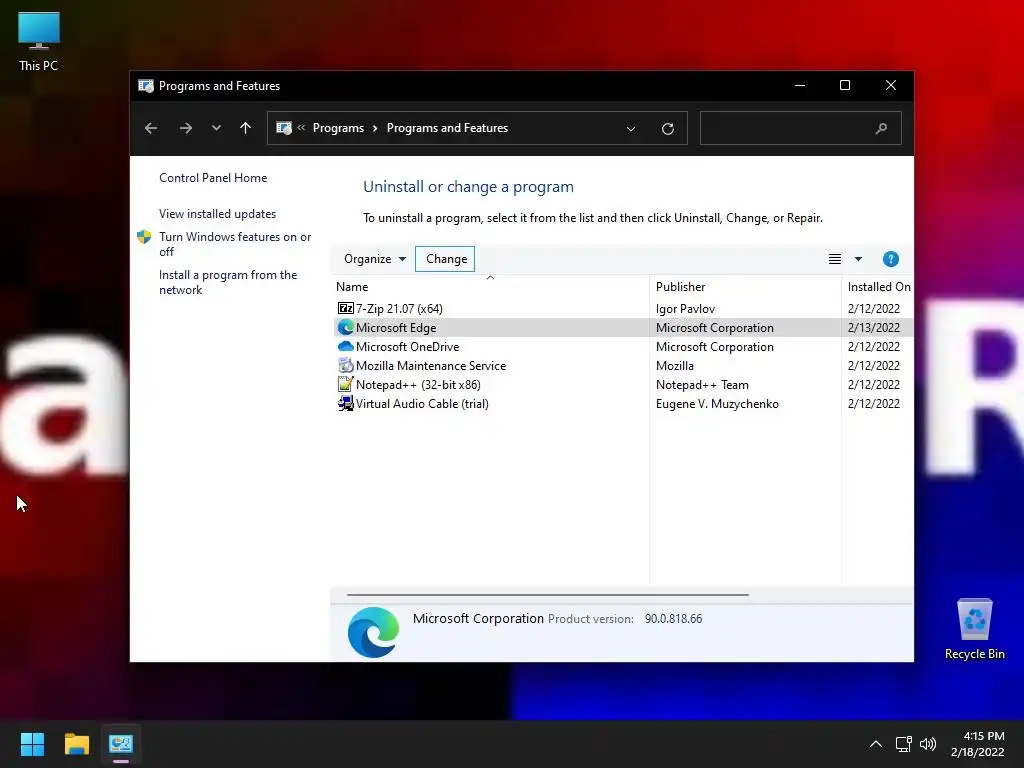Viewport: 1024px width, 768px height.
Task: Click the blue Help icon
Action: point(891,259)
